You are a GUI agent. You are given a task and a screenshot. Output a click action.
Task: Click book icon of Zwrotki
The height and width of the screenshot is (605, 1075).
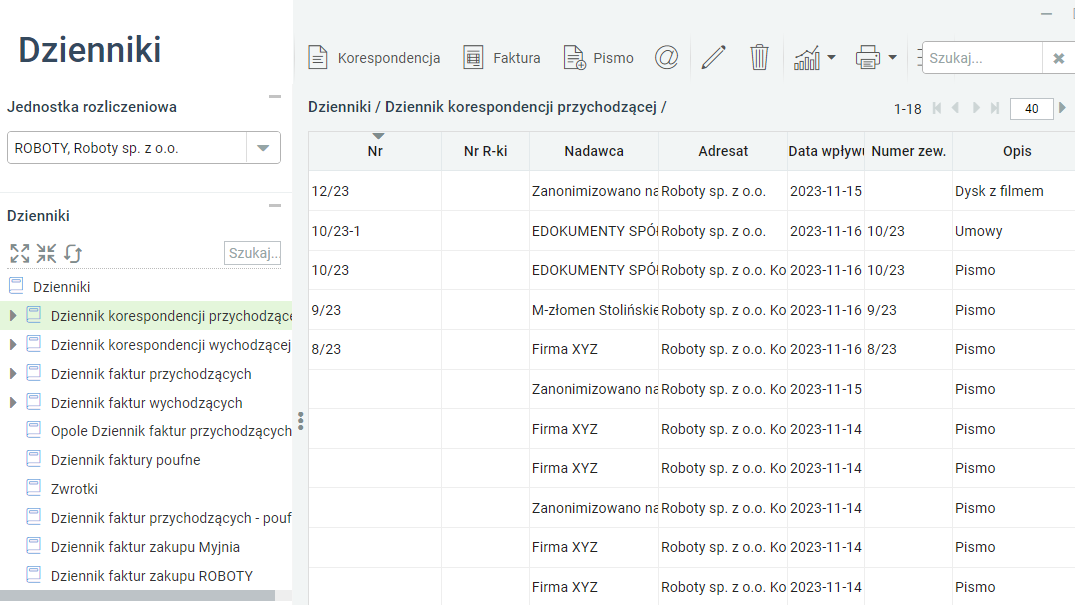[x=34, y=488]
